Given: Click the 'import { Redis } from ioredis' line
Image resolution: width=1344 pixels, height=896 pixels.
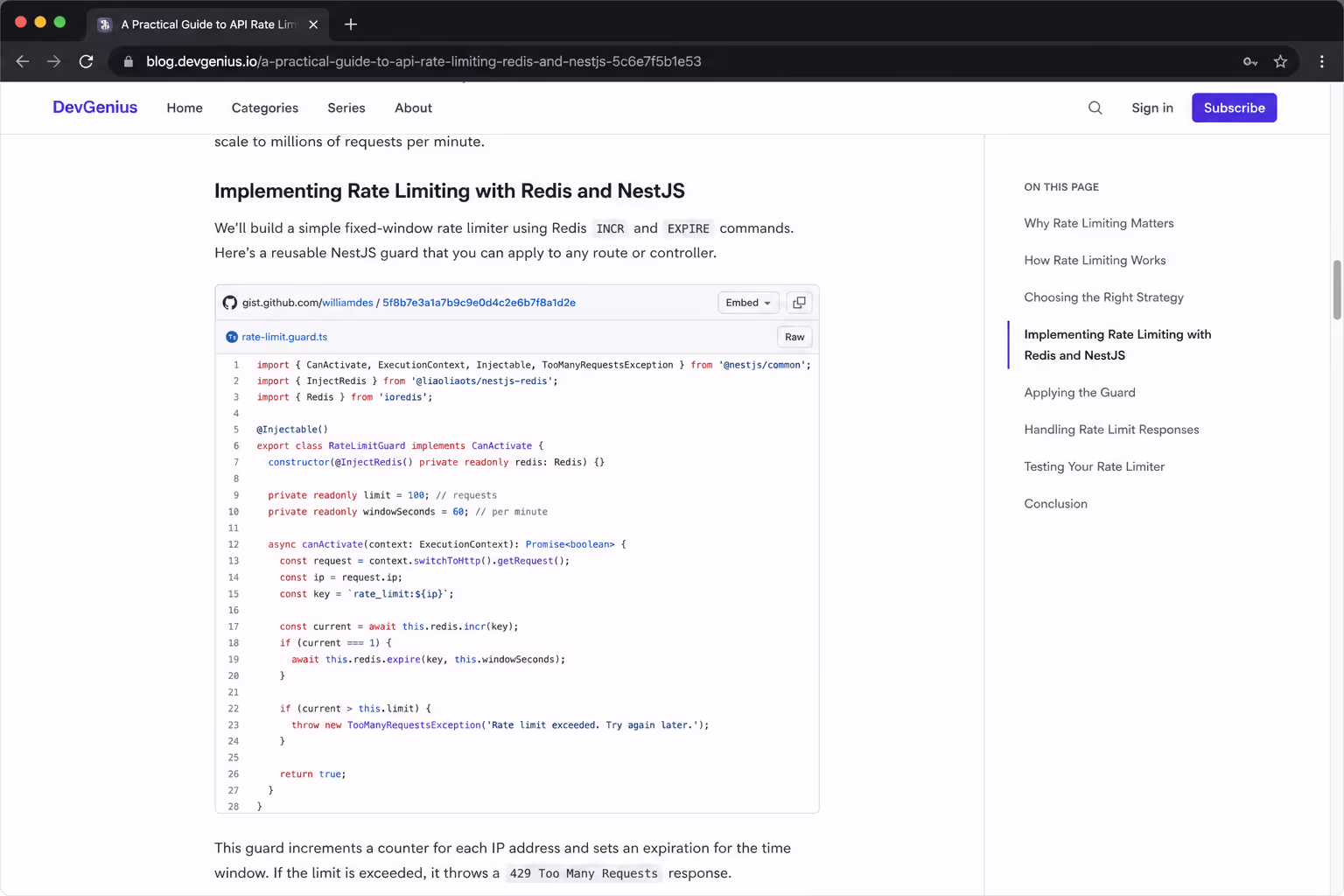Looking at the screenshot, I should [345, 397].
